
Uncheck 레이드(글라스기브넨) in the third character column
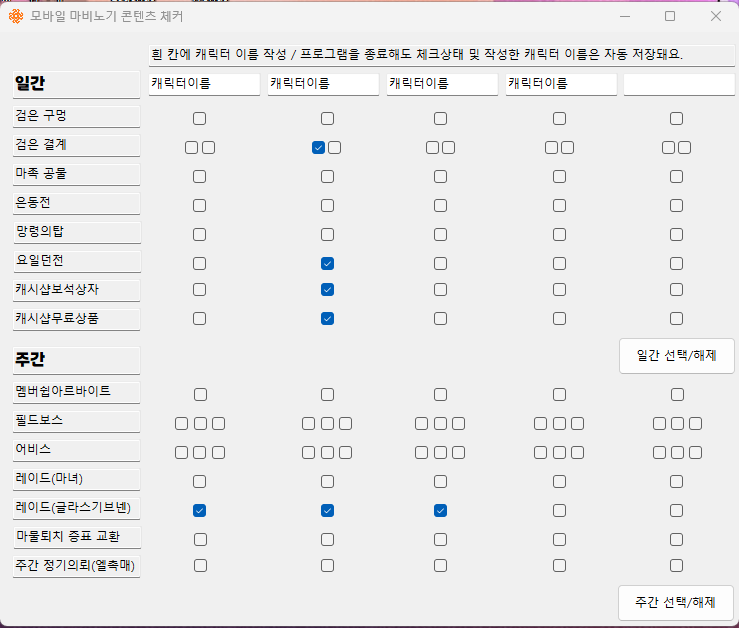pyautogui.click(x=441, y=511)
